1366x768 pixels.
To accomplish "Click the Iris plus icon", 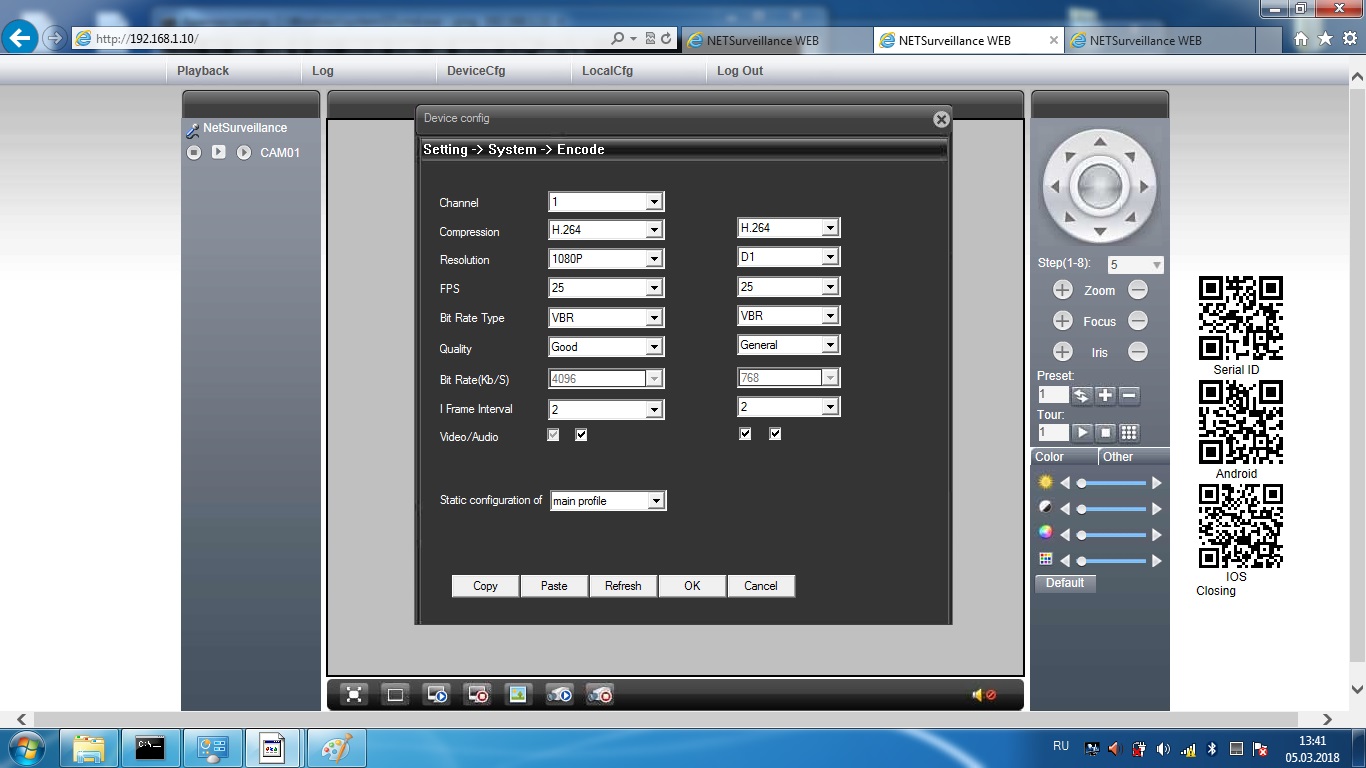I will (x=1062, y=352).
